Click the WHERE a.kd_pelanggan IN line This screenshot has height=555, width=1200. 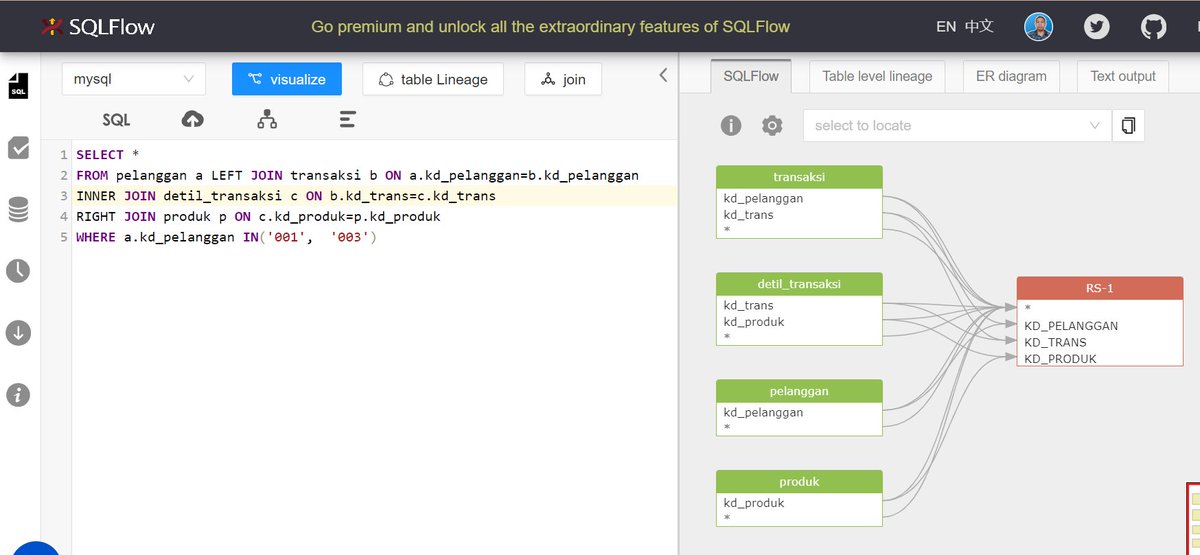pyautogui.click(x=226, y=238)
